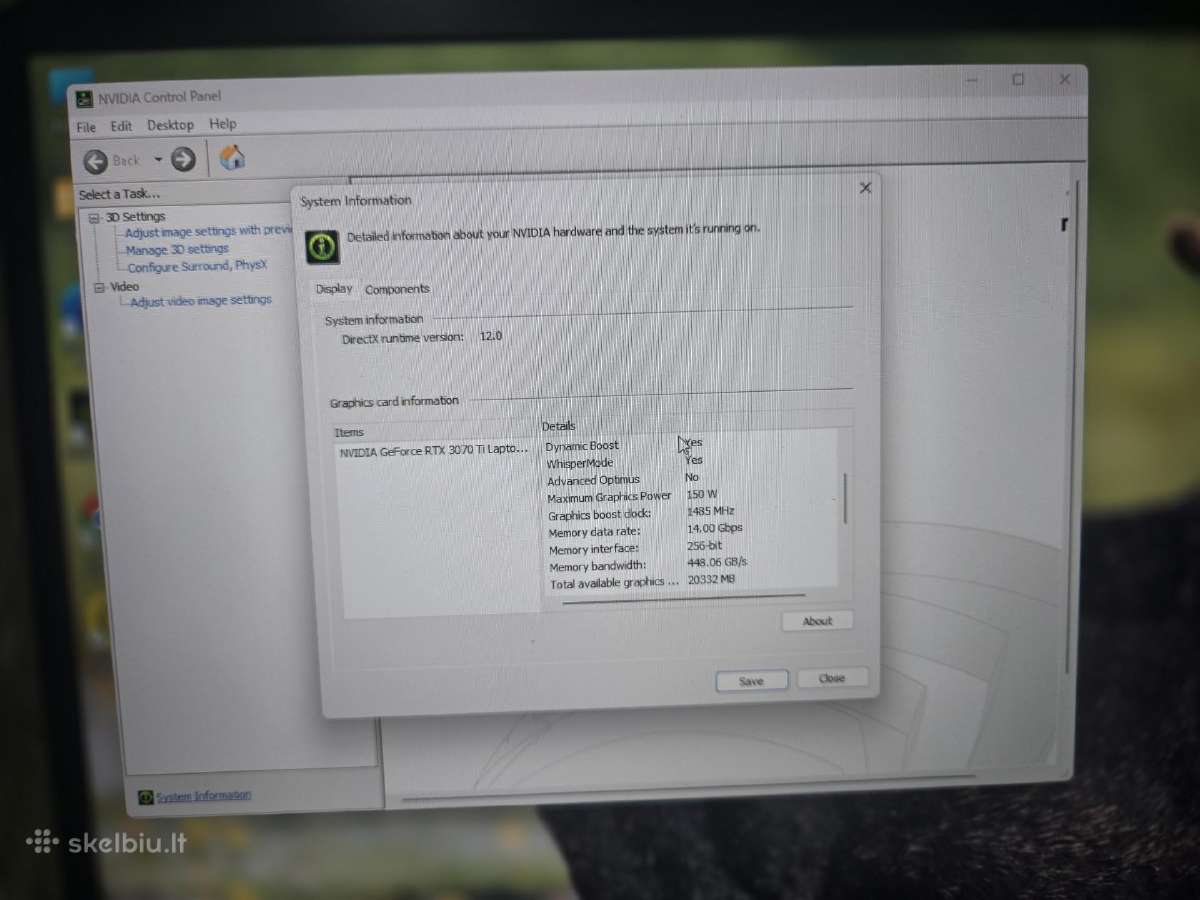The width and height of the screenshot is (1200, 900).
Task: Switch to the Components tab
Action: [x=397, y=289]
